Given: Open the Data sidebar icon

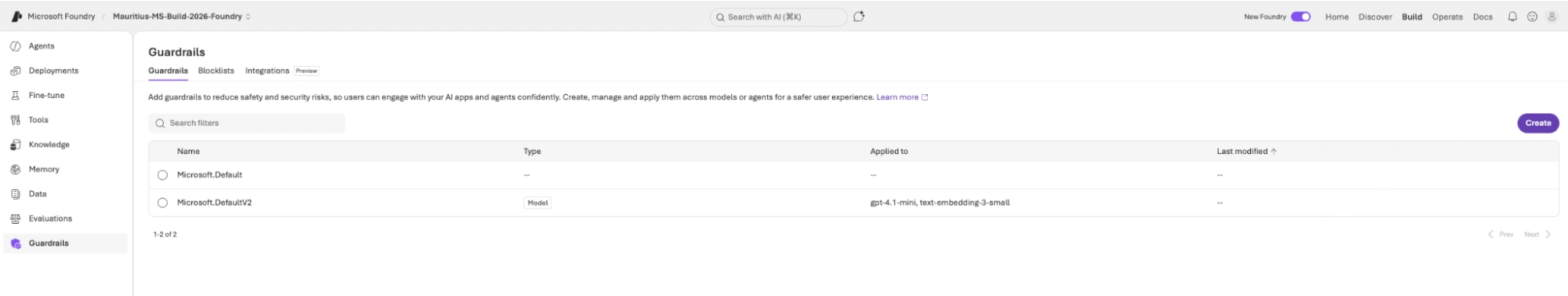Looking at the screenshot, I should pos(15,194).
